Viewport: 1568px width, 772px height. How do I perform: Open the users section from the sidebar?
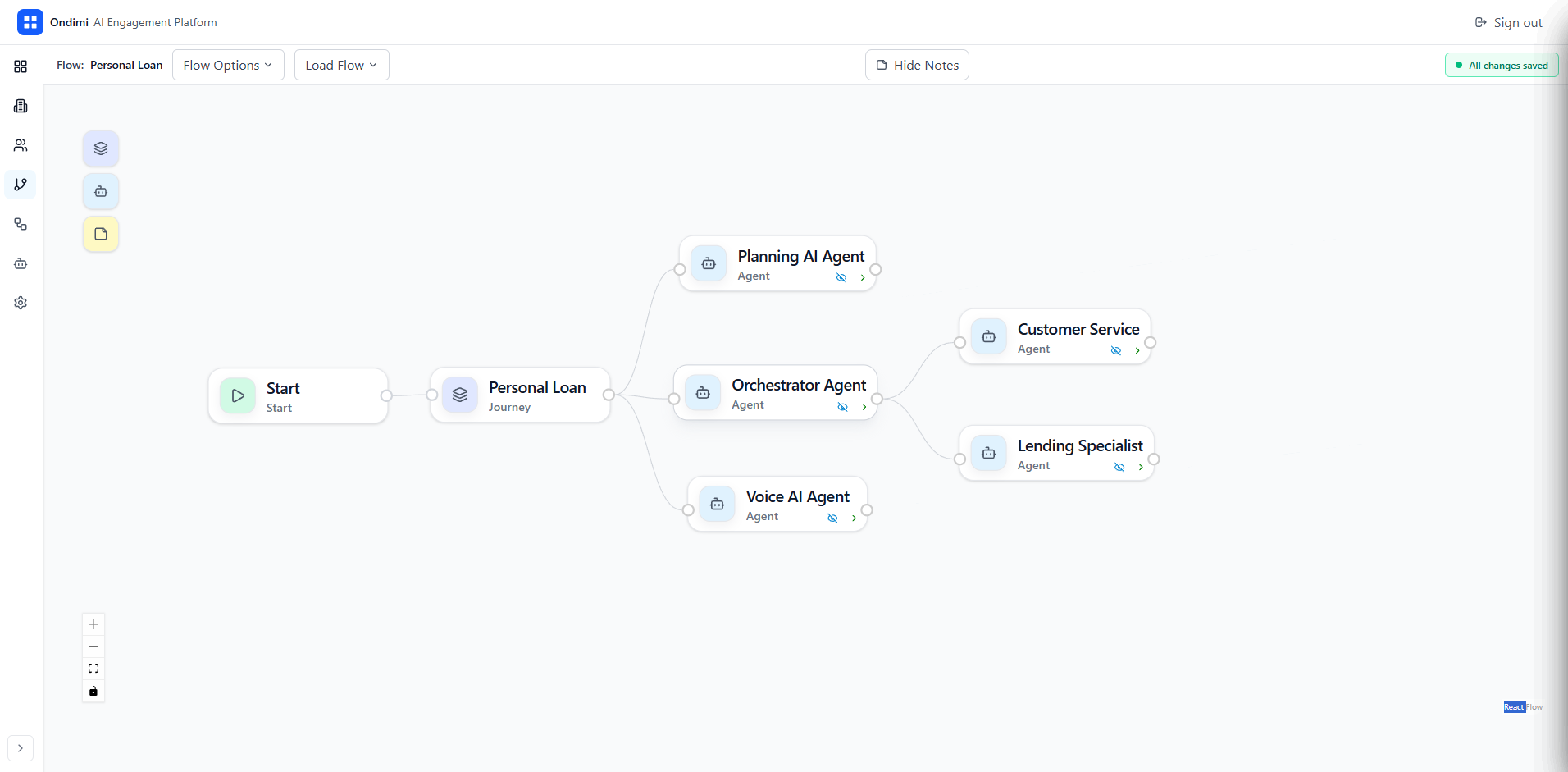pos(21,145)
